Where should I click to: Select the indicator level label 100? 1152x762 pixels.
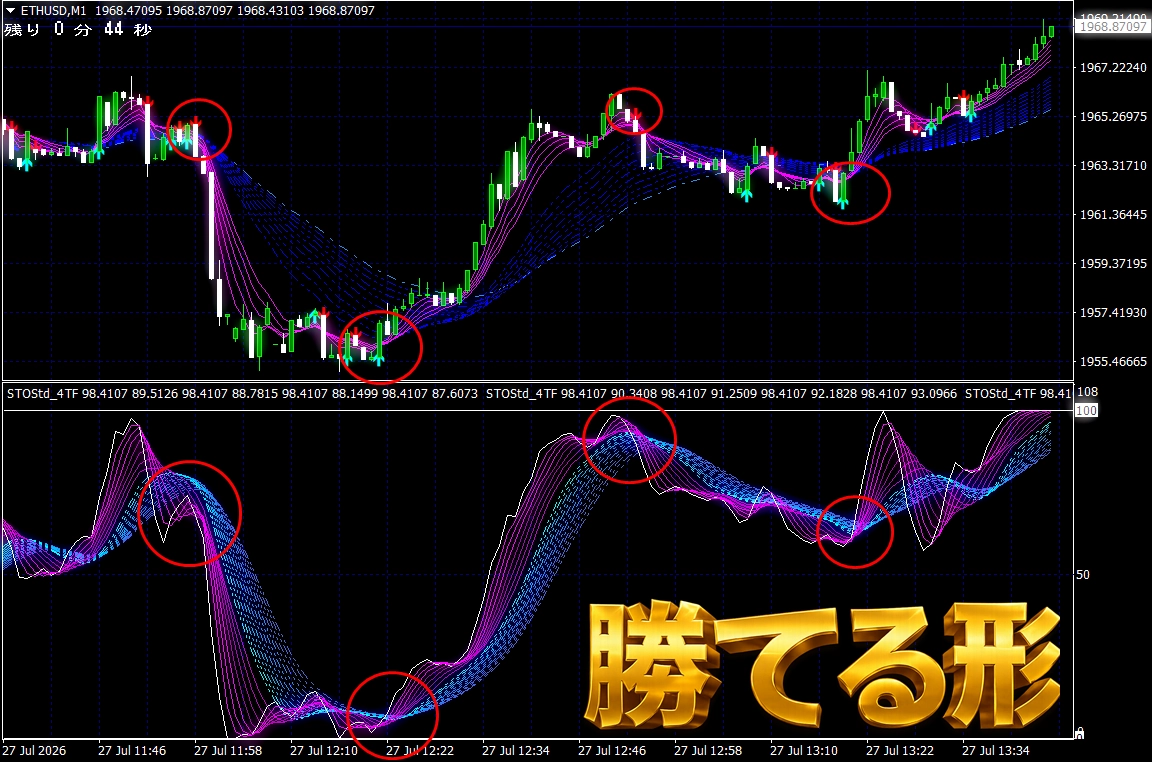pos(1087,411)
